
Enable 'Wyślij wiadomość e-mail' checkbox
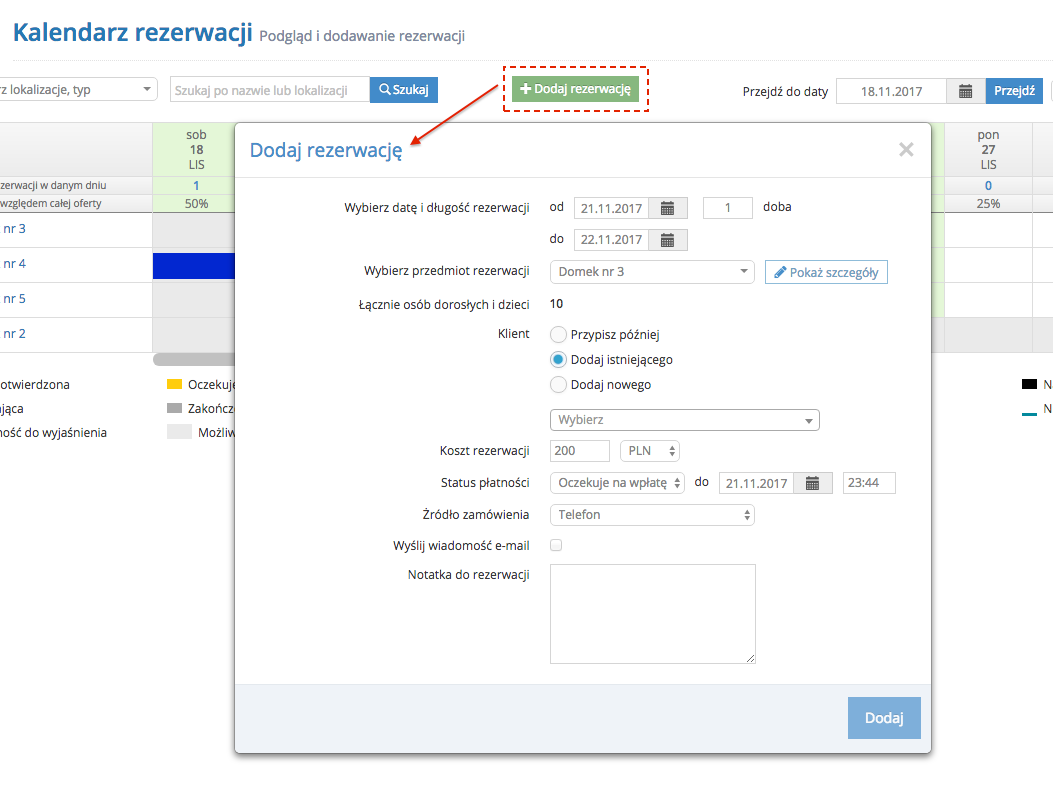557,546
